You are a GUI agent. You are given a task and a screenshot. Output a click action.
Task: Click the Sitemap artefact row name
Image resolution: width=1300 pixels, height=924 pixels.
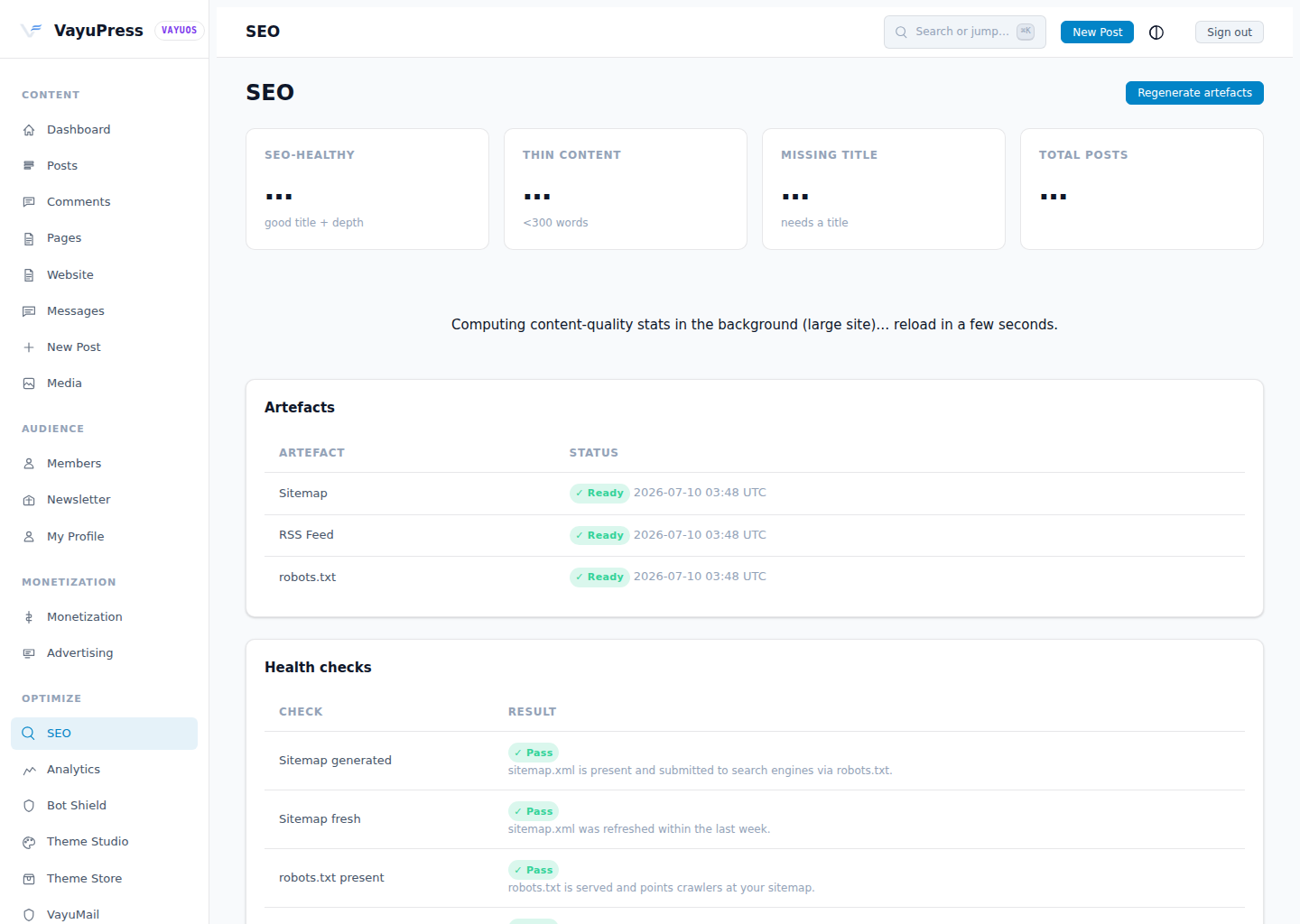point(303,494)
